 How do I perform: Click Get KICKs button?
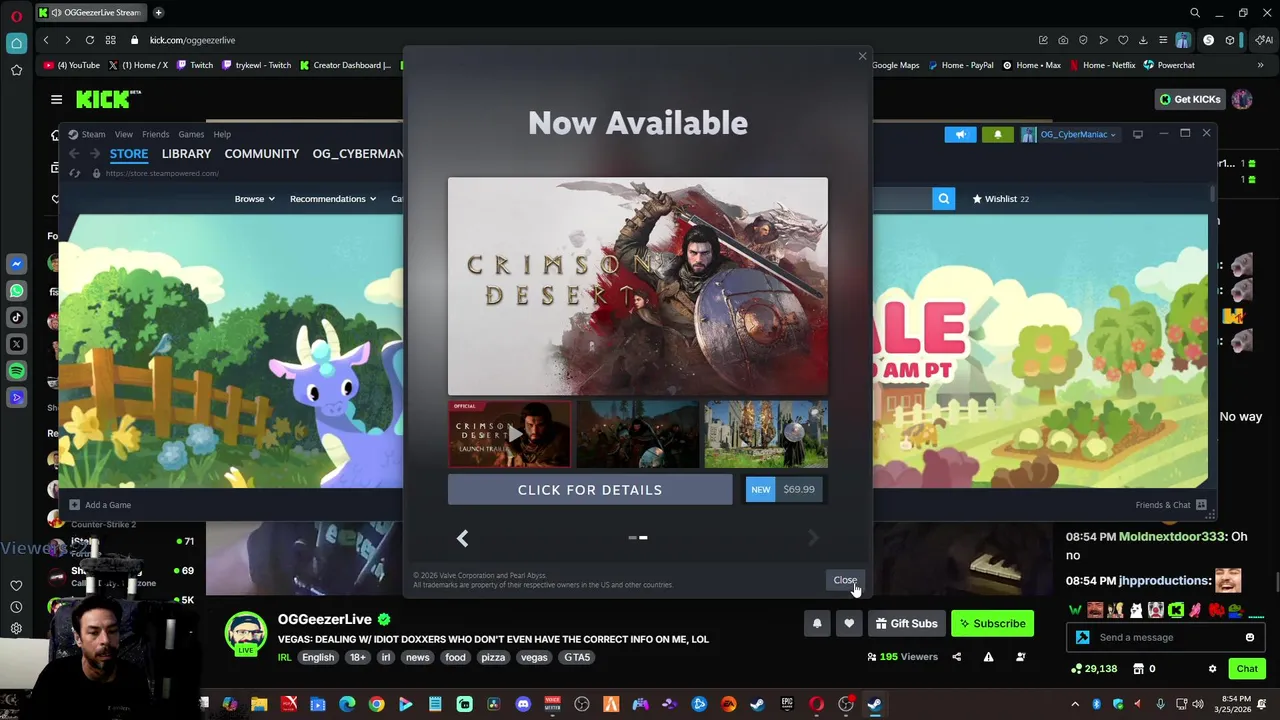coord(1190,99)
